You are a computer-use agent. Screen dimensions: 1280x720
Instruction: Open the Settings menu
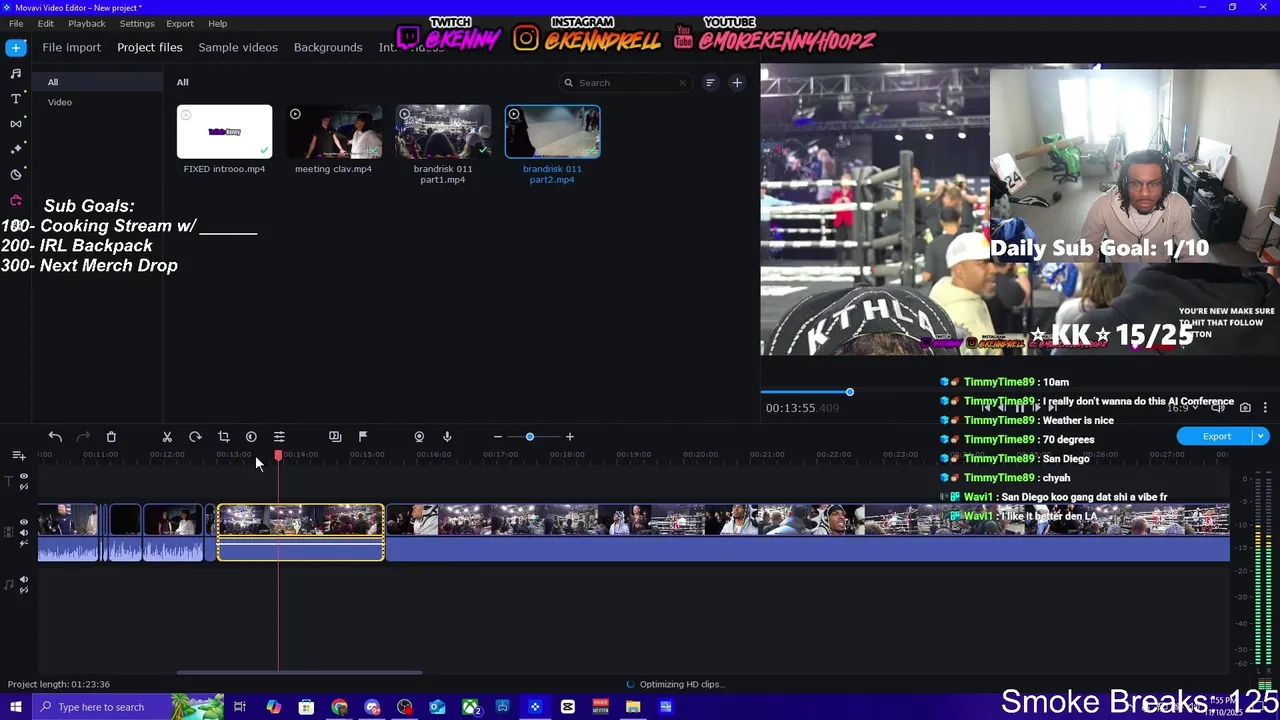tap(137, 23)
